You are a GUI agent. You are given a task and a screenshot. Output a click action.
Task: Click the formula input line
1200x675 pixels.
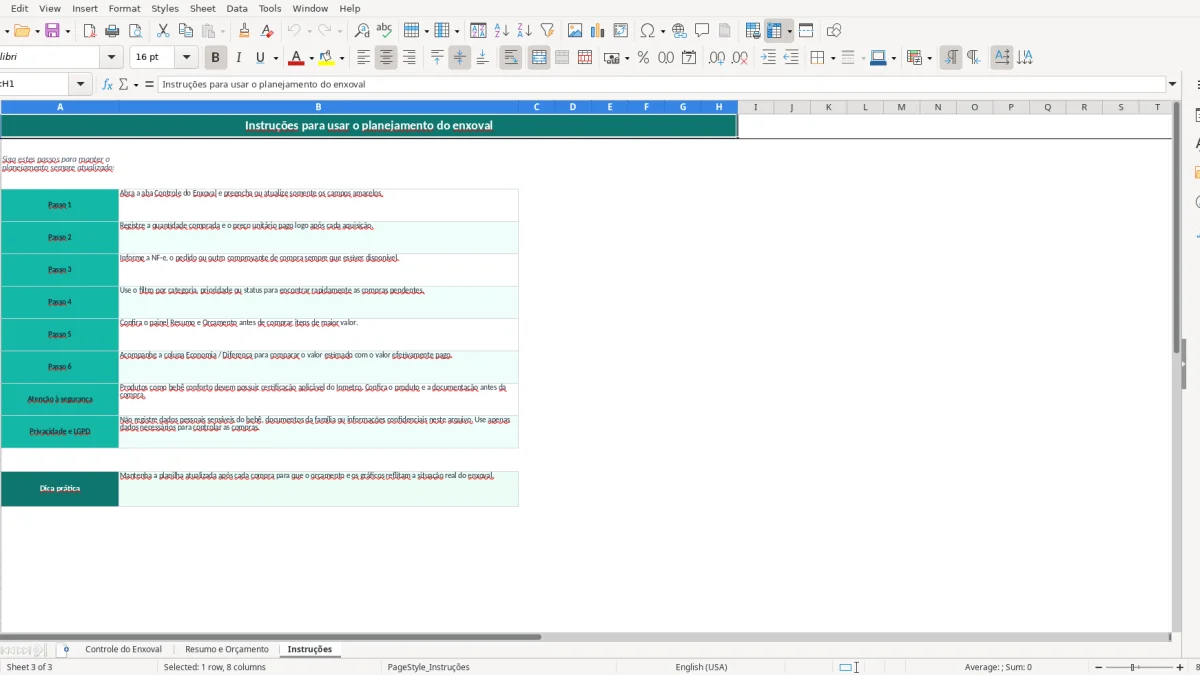pos(661,85)
